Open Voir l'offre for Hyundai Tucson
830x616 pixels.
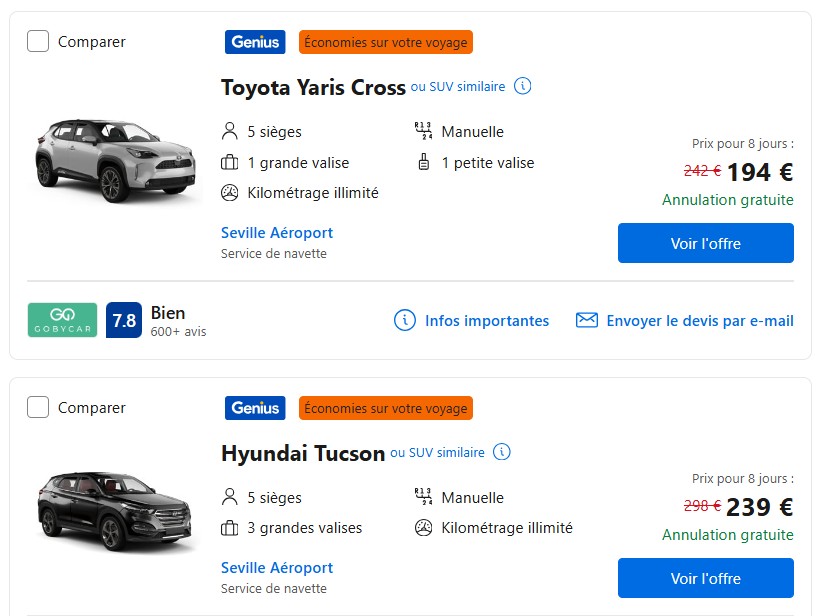(705, 578)
